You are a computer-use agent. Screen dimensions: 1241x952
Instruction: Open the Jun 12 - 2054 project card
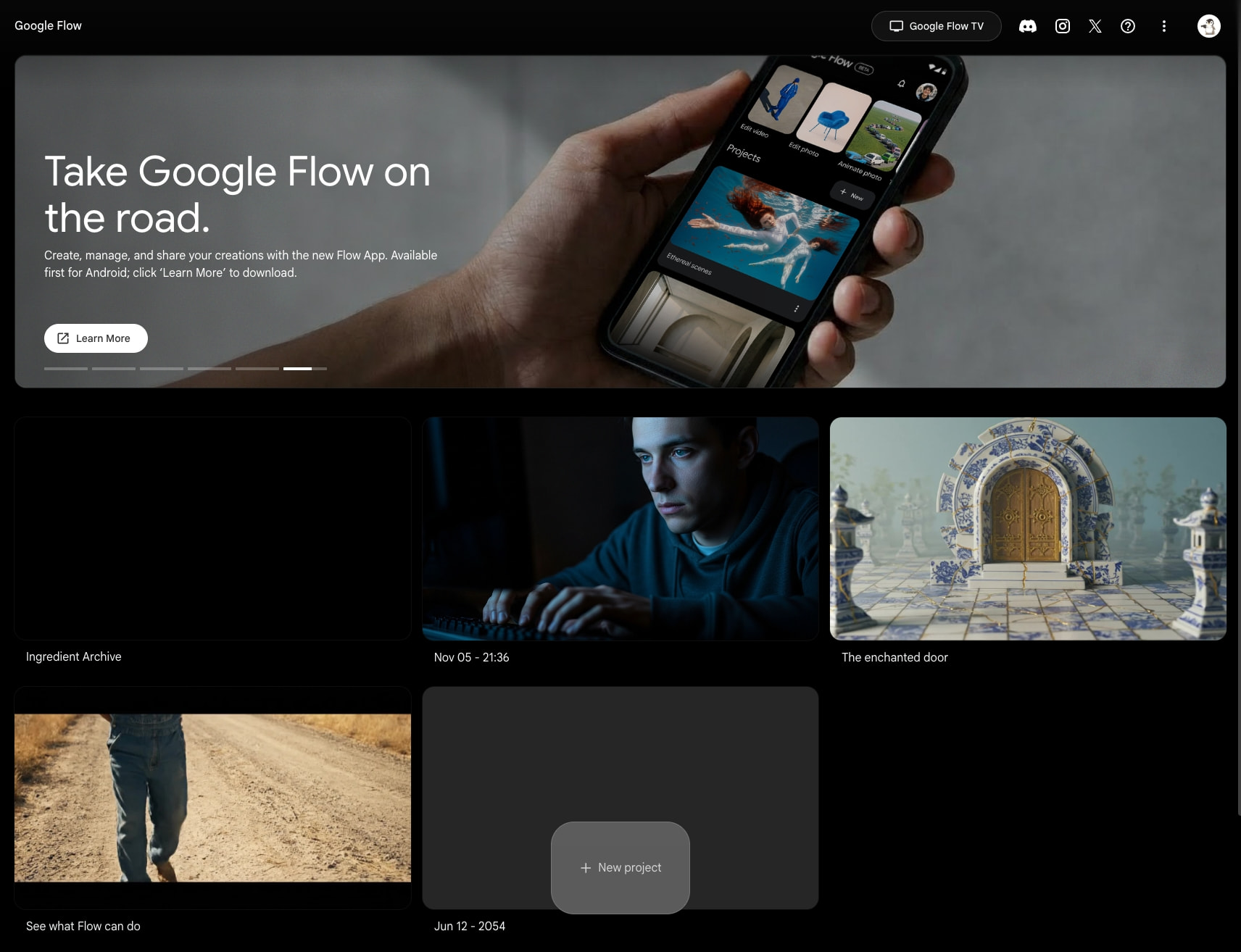point(620,753)
